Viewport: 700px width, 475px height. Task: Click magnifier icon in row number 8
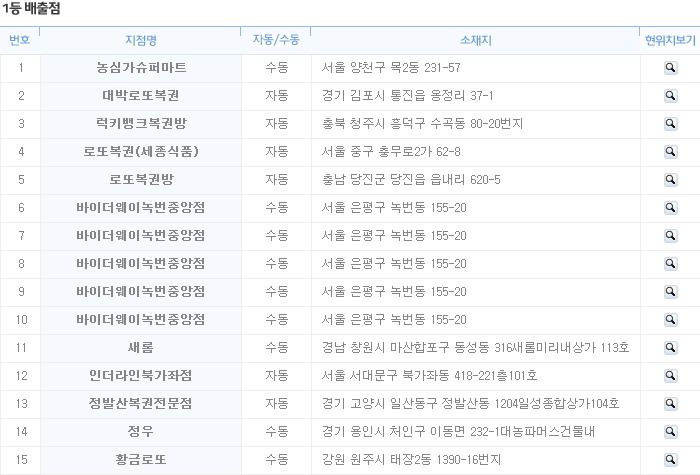670,264
